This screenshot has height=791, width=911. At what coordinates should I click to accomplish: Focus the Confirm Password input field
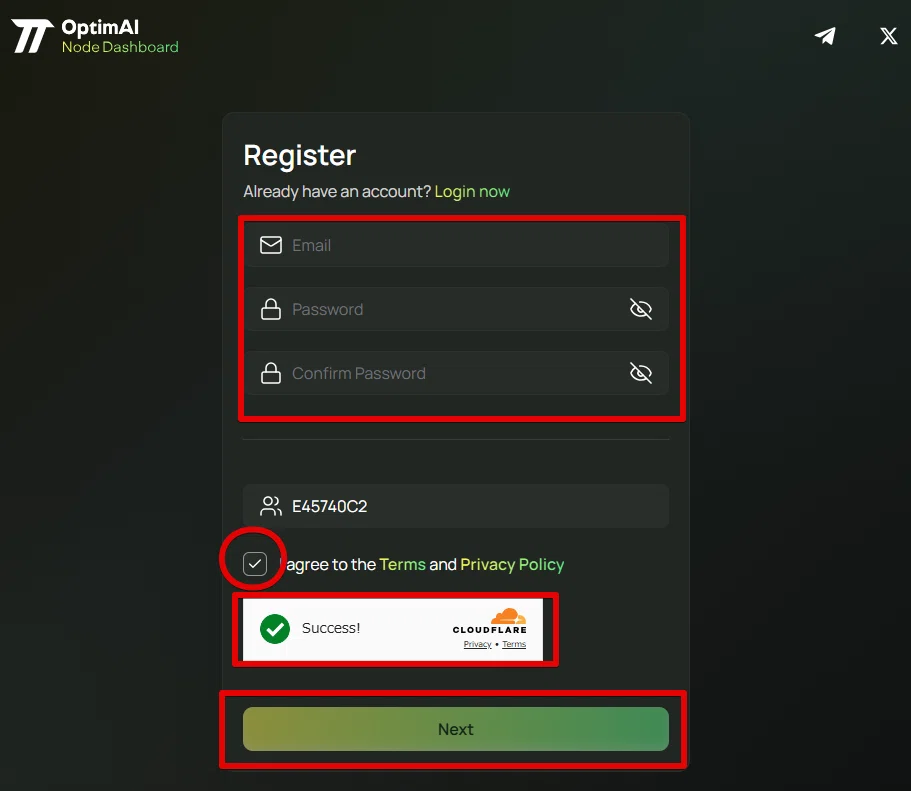point(456,373)
